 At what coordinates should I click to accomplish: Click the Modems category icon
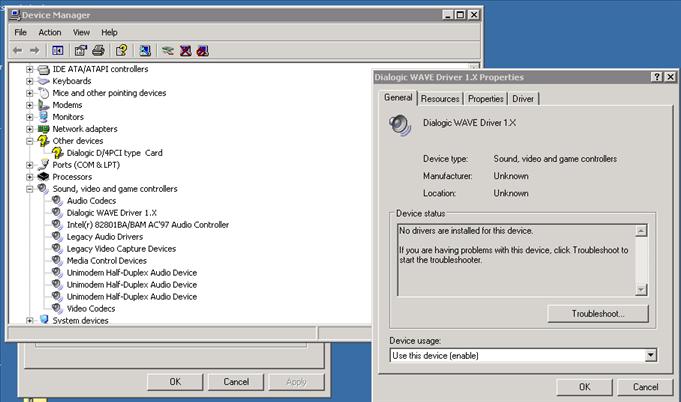point(43,105)
